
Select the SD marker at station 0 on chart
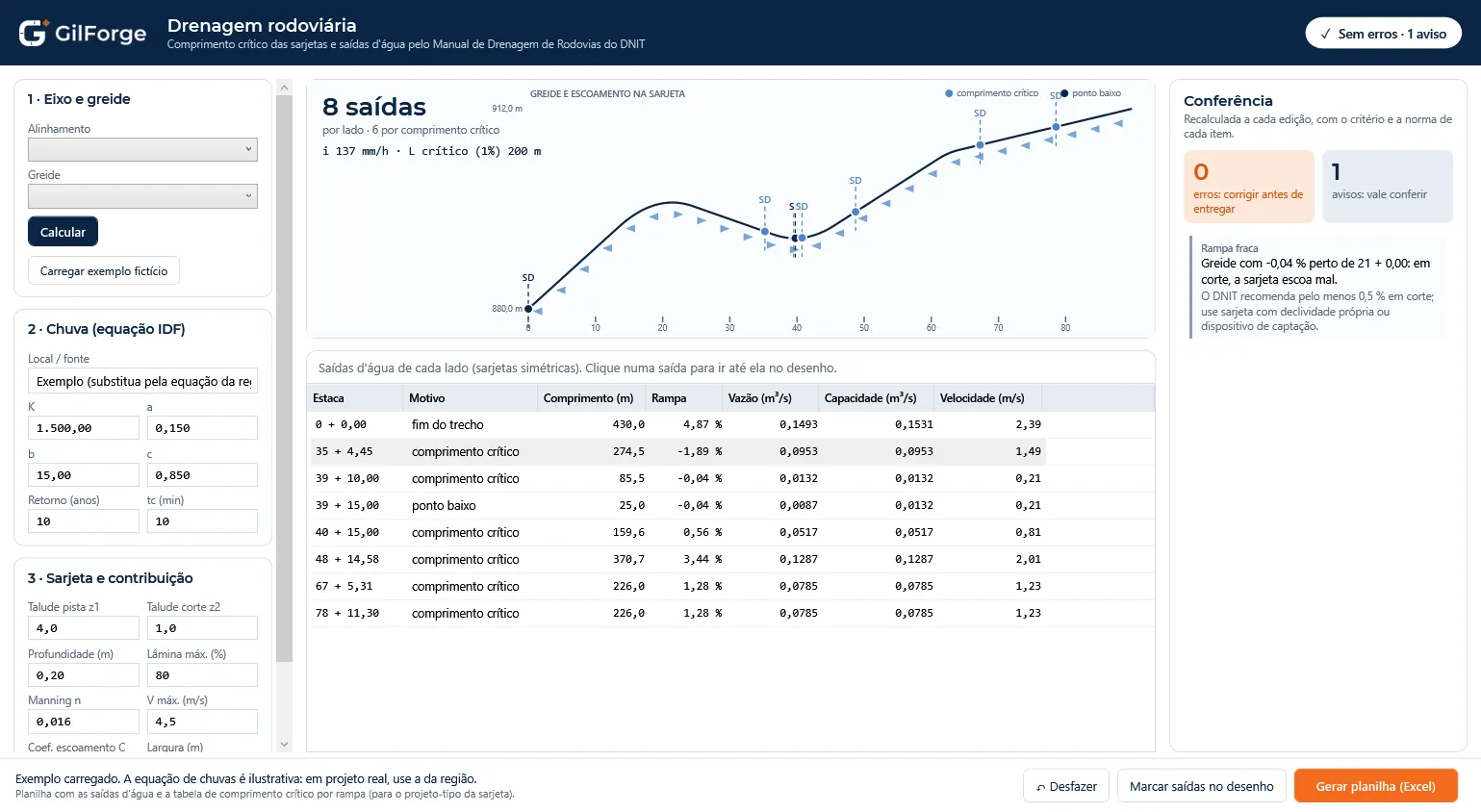tap(528, 309)
